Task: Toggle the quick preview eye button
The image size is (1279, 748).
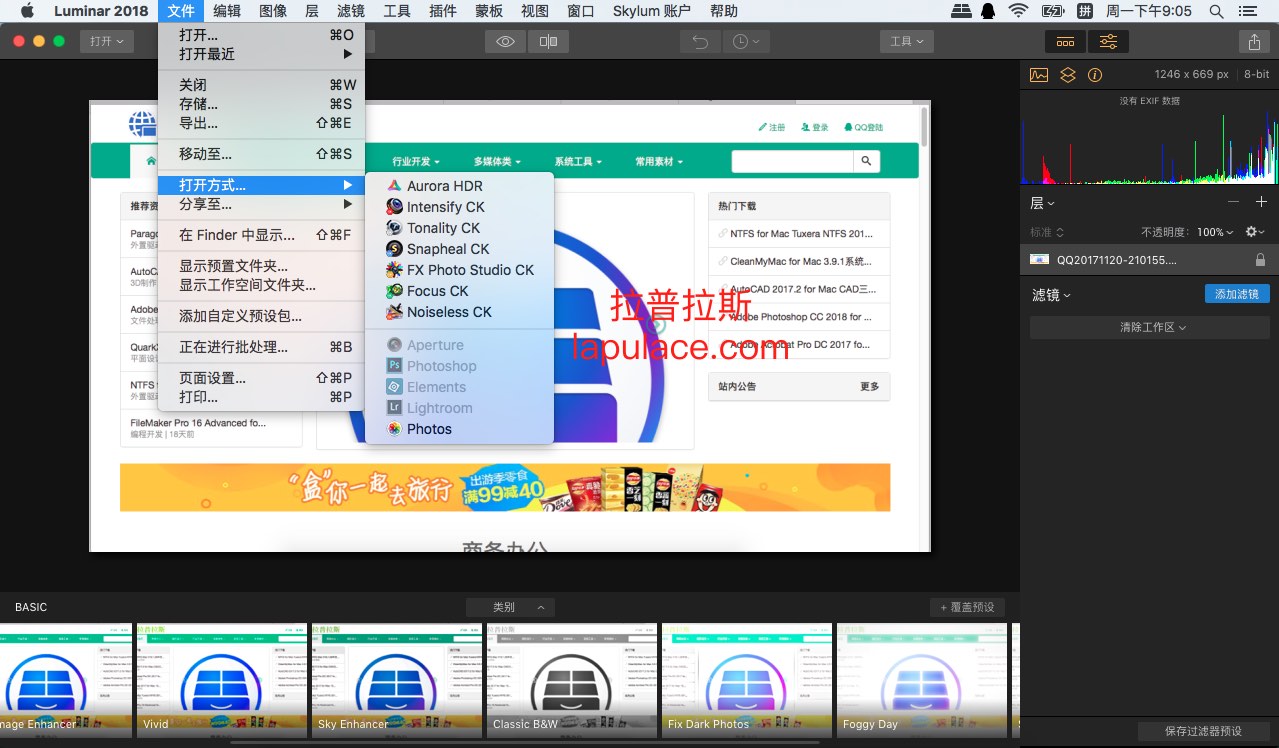Action: [x=506, y=42]
